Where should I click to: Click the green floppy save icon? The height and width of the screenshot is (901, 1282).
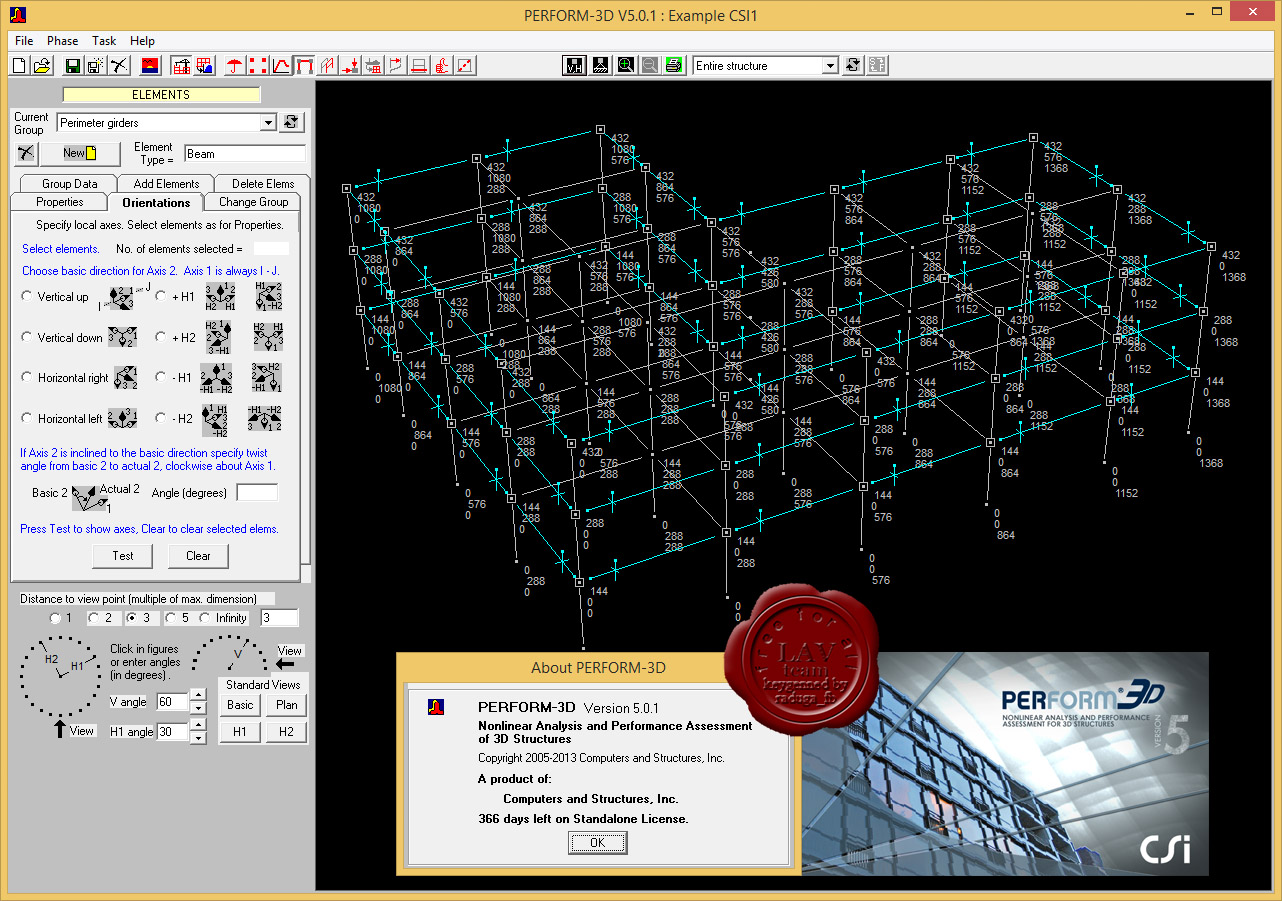73,66
